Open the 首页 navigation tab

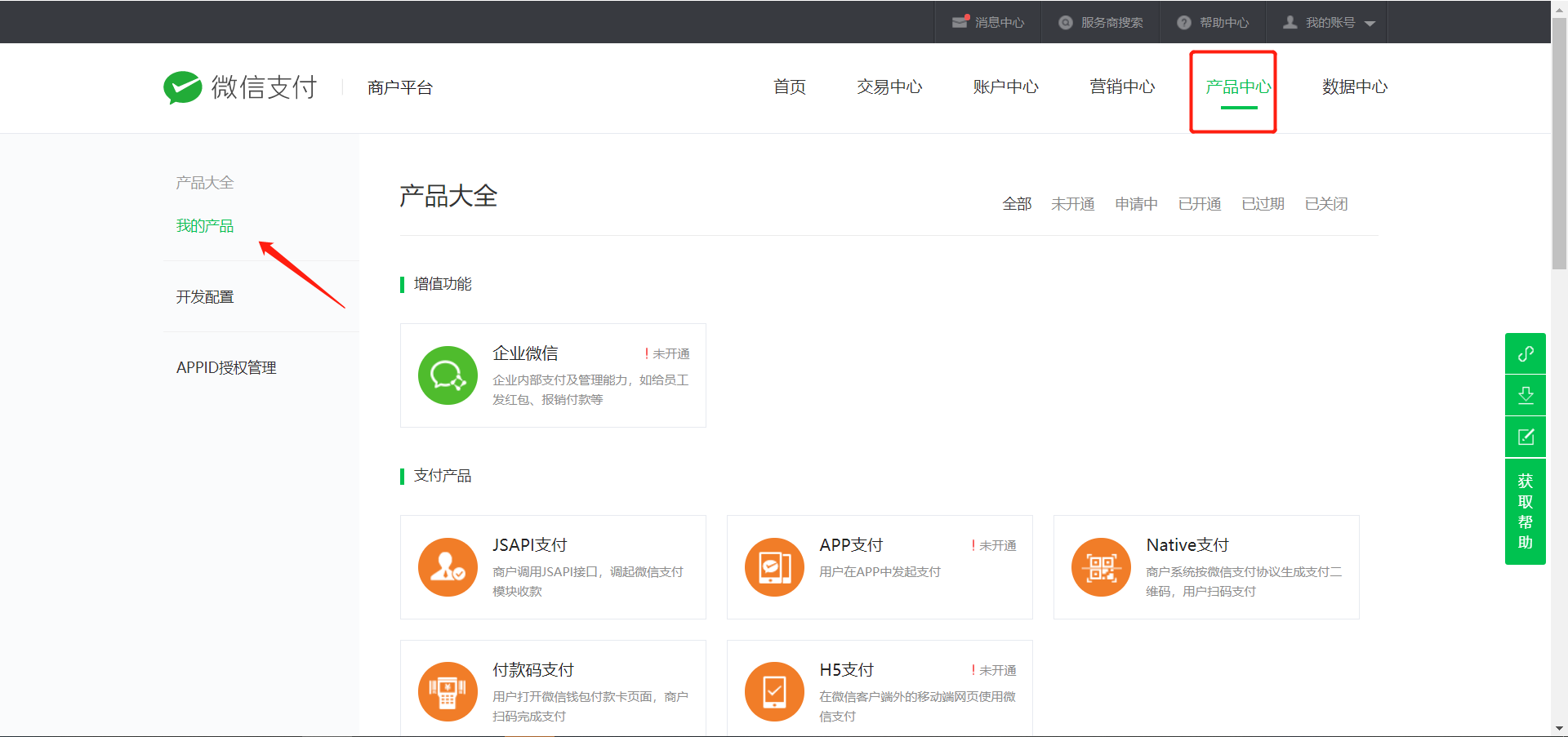790,87
